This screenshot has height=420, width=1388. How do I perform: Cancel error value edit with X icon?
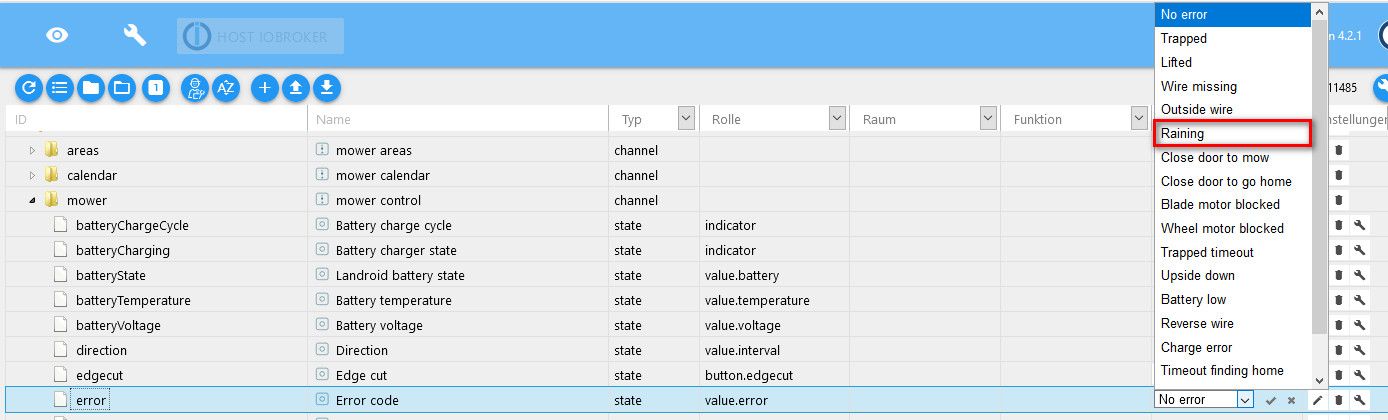1291,400
